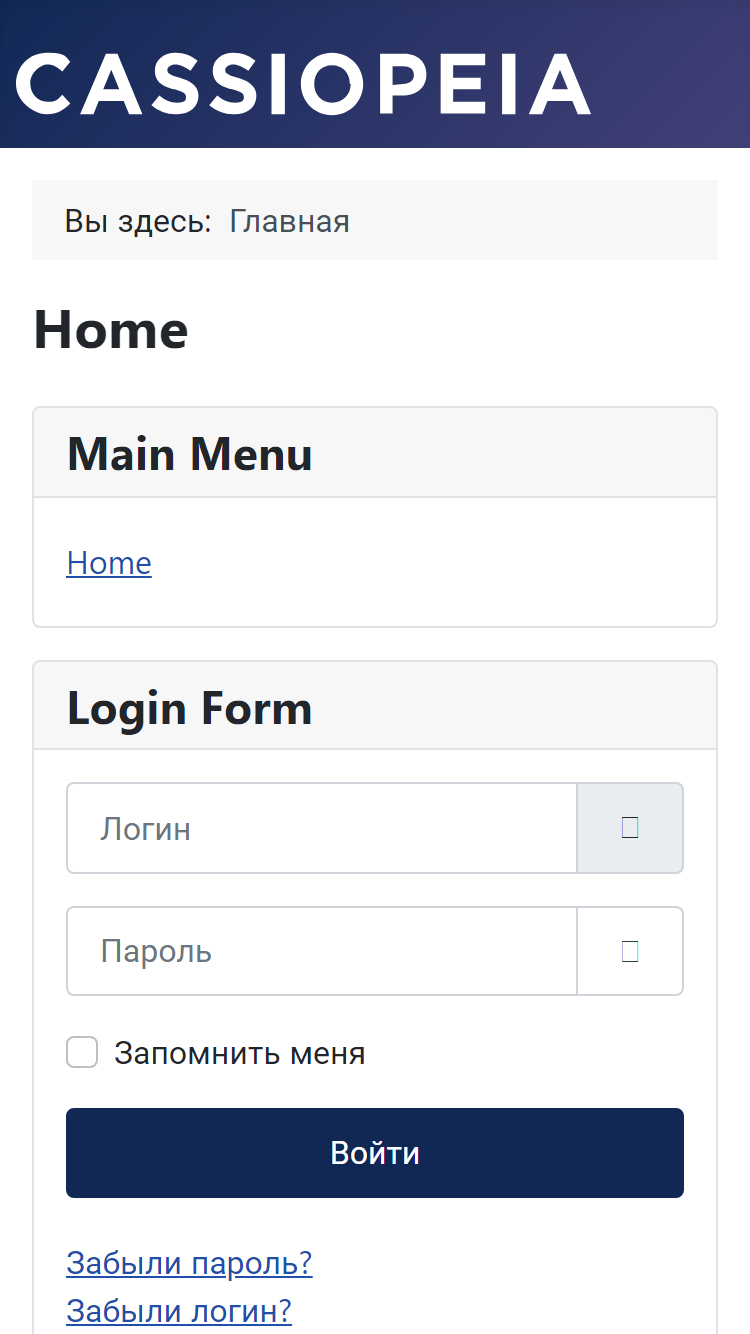Select Home in the Main Menu
Screen dimensions: 750x1334
click(x=109, y=563)
